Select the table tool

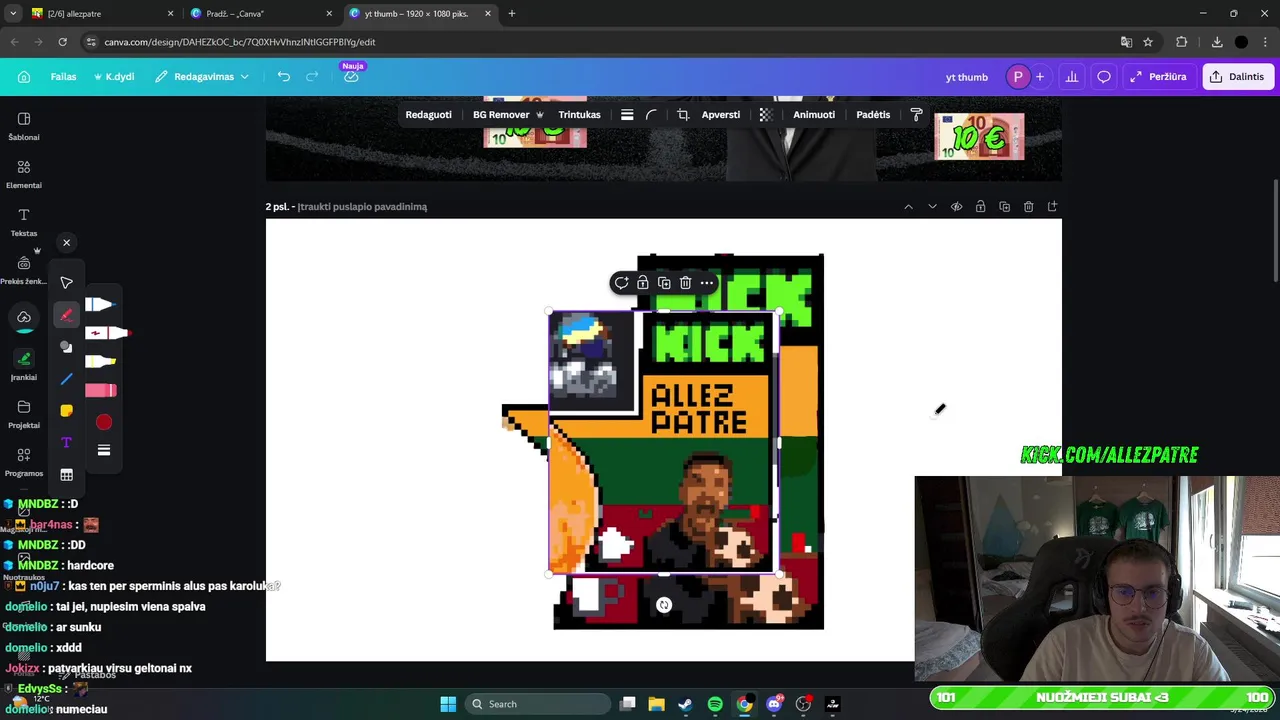[x=67, y=475]
